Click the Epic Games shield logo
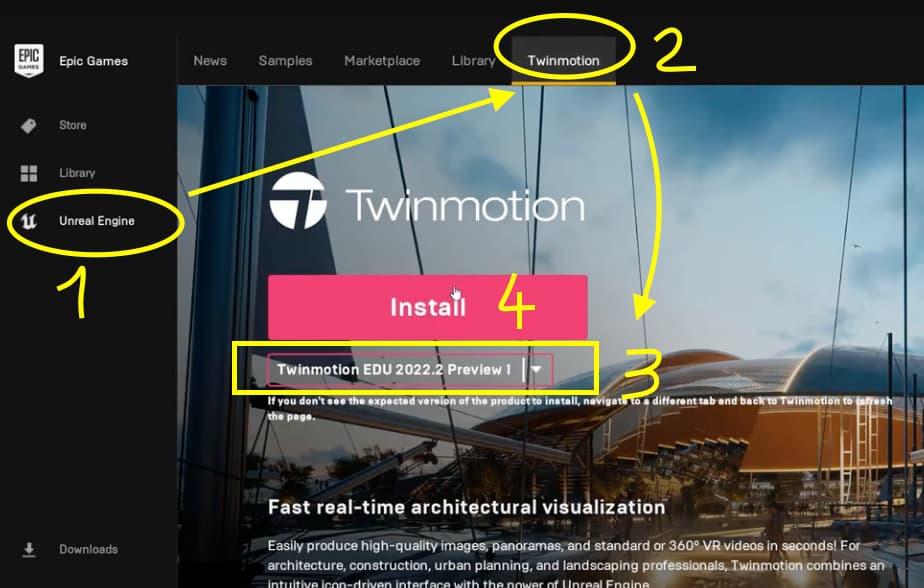Image resolution: width=924 pixels, height=588 pixels. click(29, 60)
